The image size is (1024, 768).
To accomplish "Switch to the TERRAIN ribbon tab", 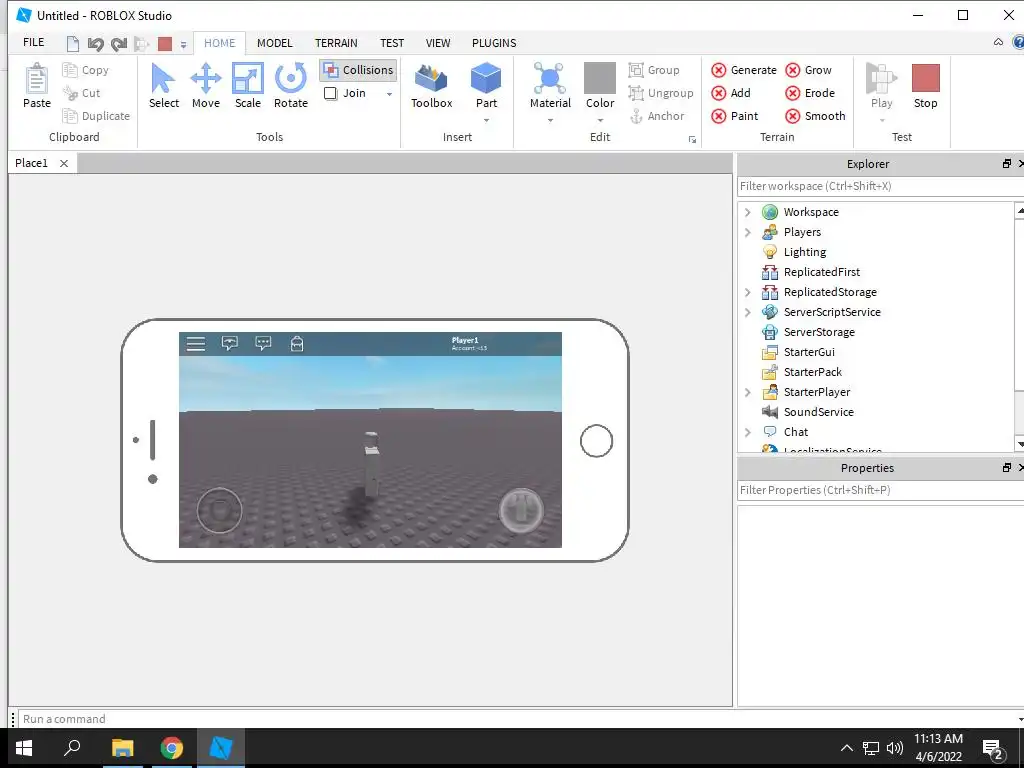I will pos(336,42).
